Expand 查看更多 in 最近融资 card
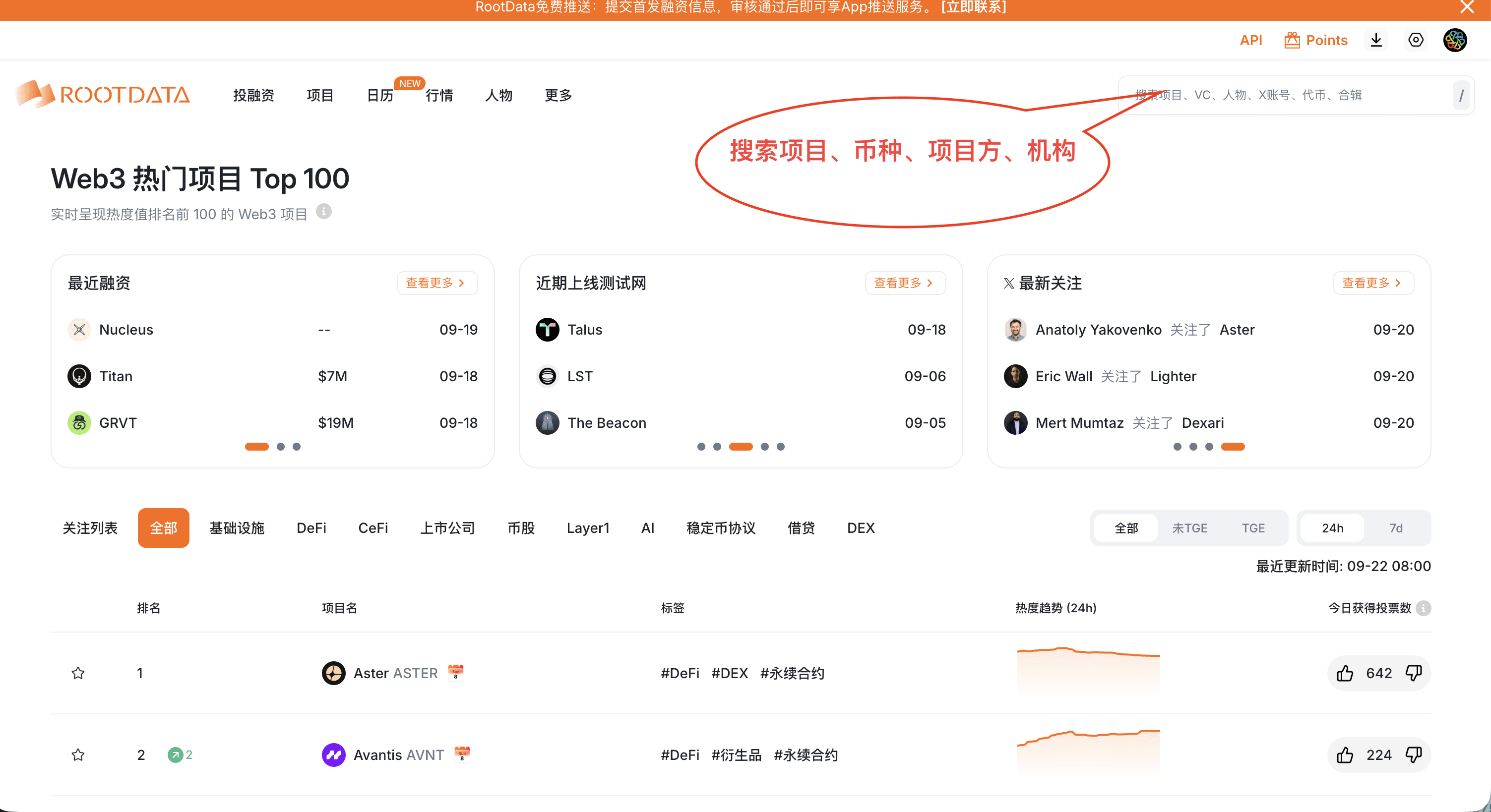Image resolution: width=1491 pixels, height=812 pixels. click(436, 283)
